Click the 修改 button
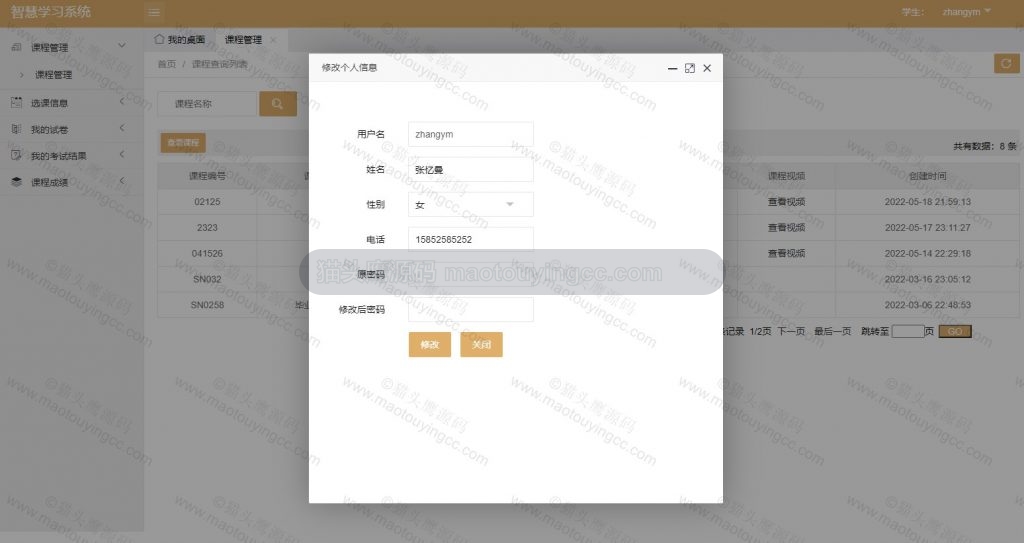The image size is (1024, 543). point(430,344)
